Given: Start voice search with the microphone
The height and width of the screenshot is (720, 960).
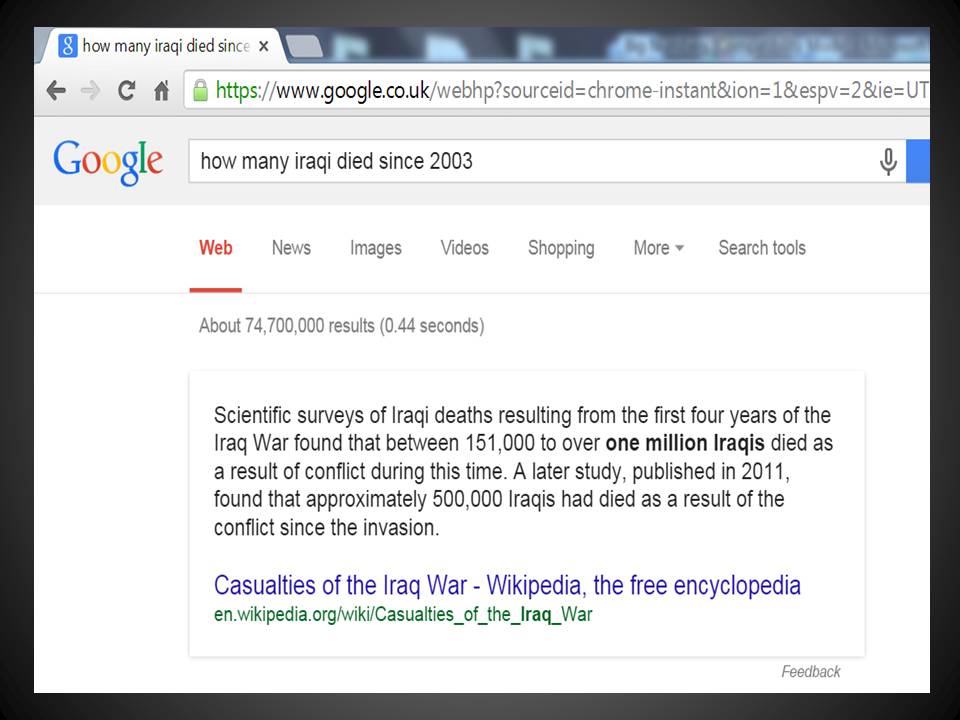Looking at the screenshot, I should click(887, 162).
